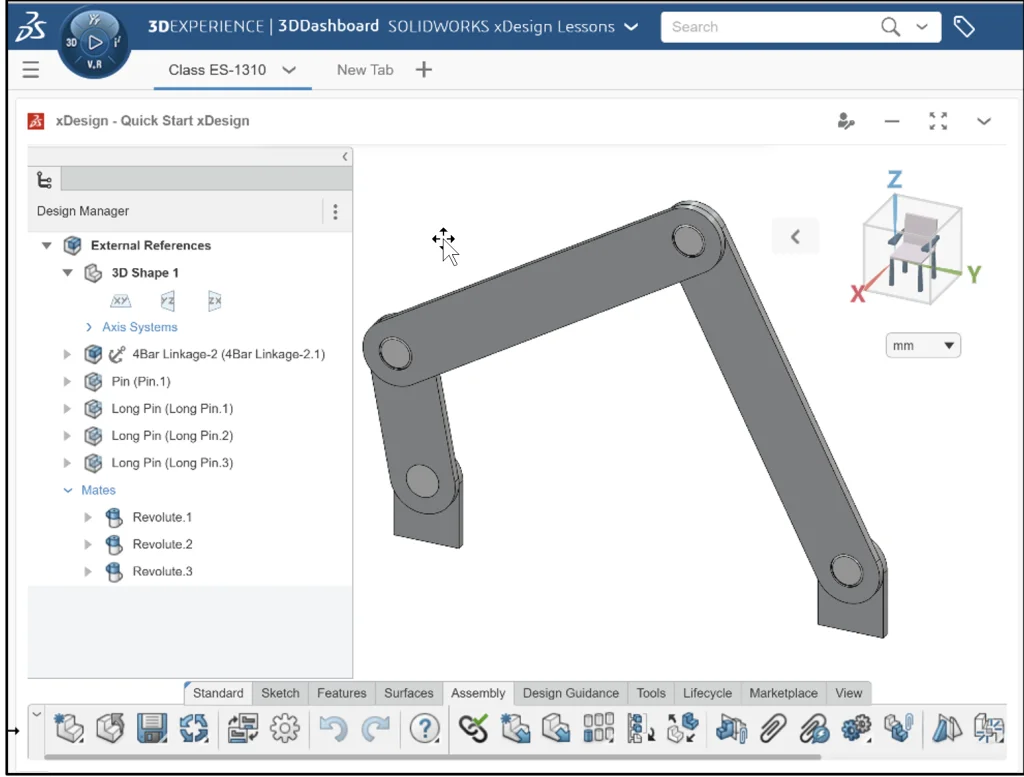The image size is (1024, 777).
Task: Click the paperclip Mate icon
Action: [772, 729]
